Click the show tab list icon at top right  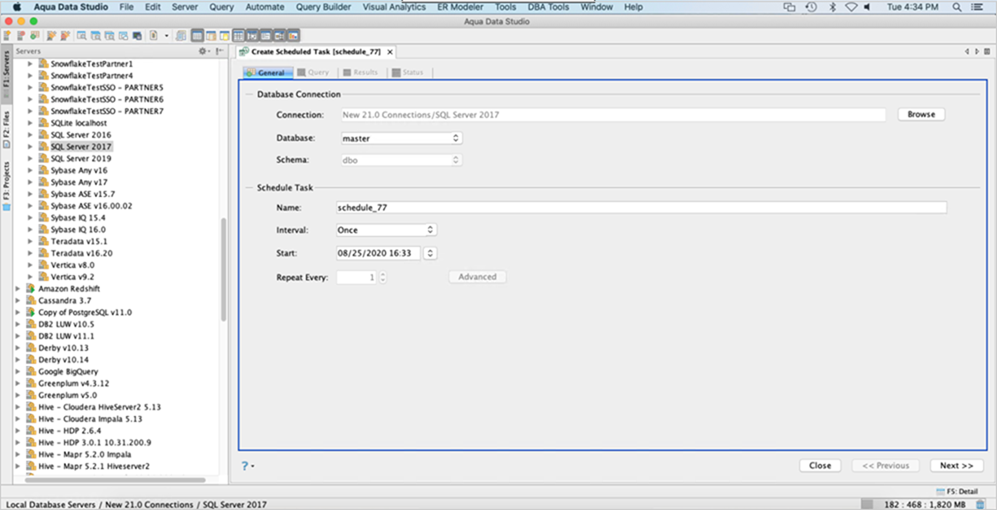987,52
